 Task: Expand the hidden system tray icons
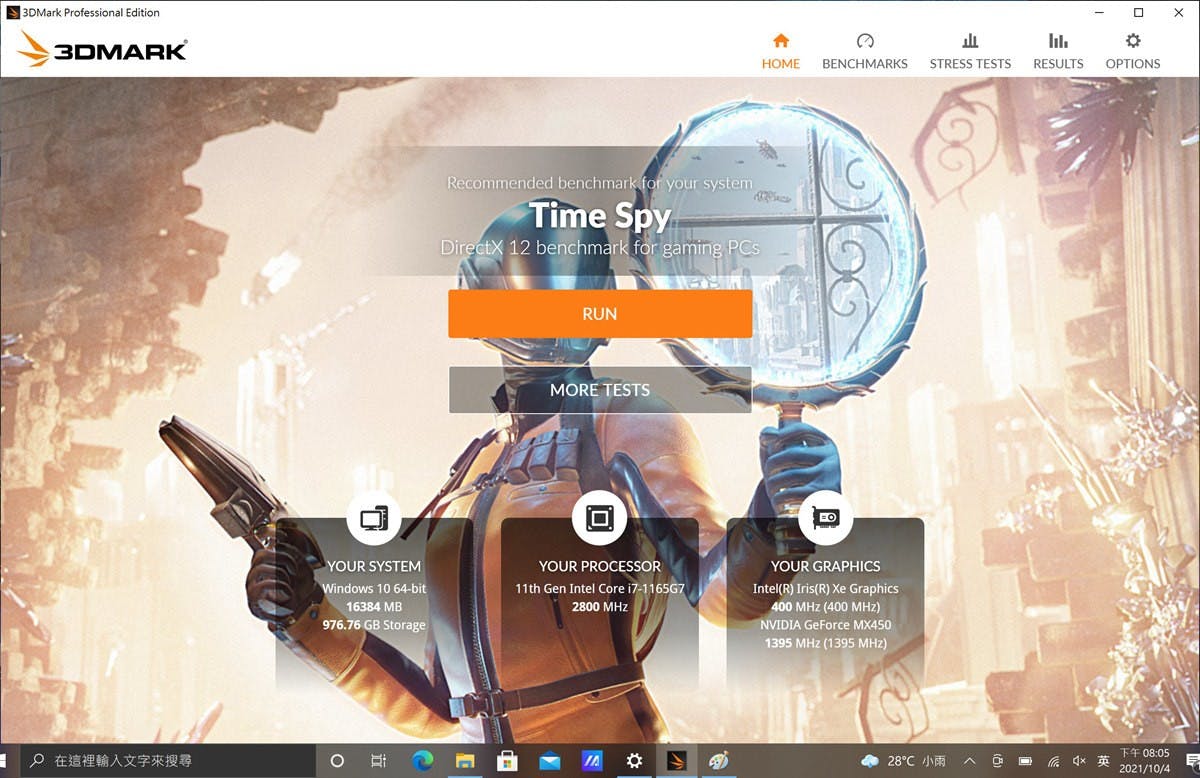[968, 761]
